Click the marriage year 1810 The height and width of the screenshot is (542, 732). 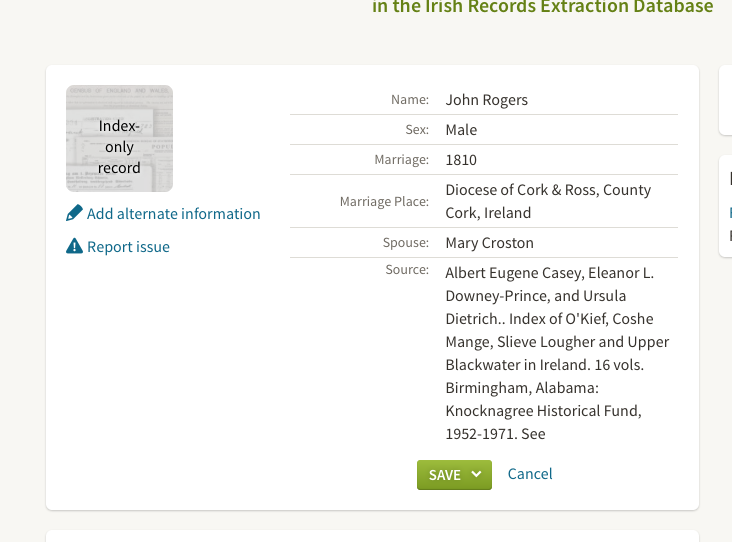pos(461,160)
